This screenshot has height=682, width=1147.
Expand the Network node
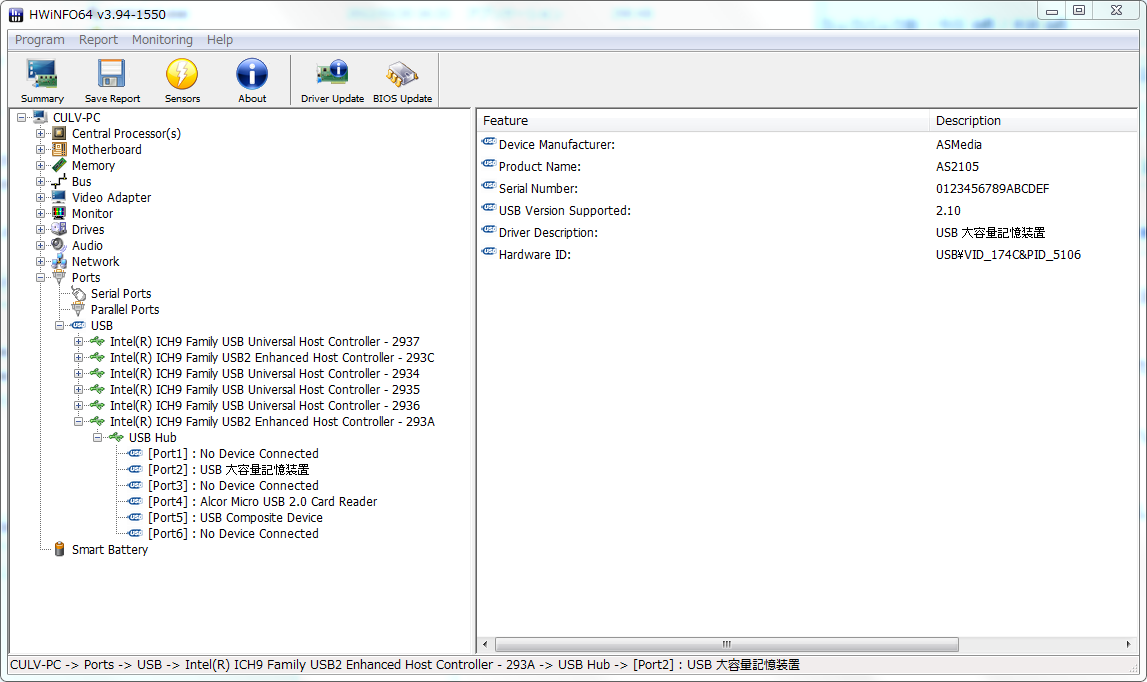pyautogui.click(x=40, y=261)
